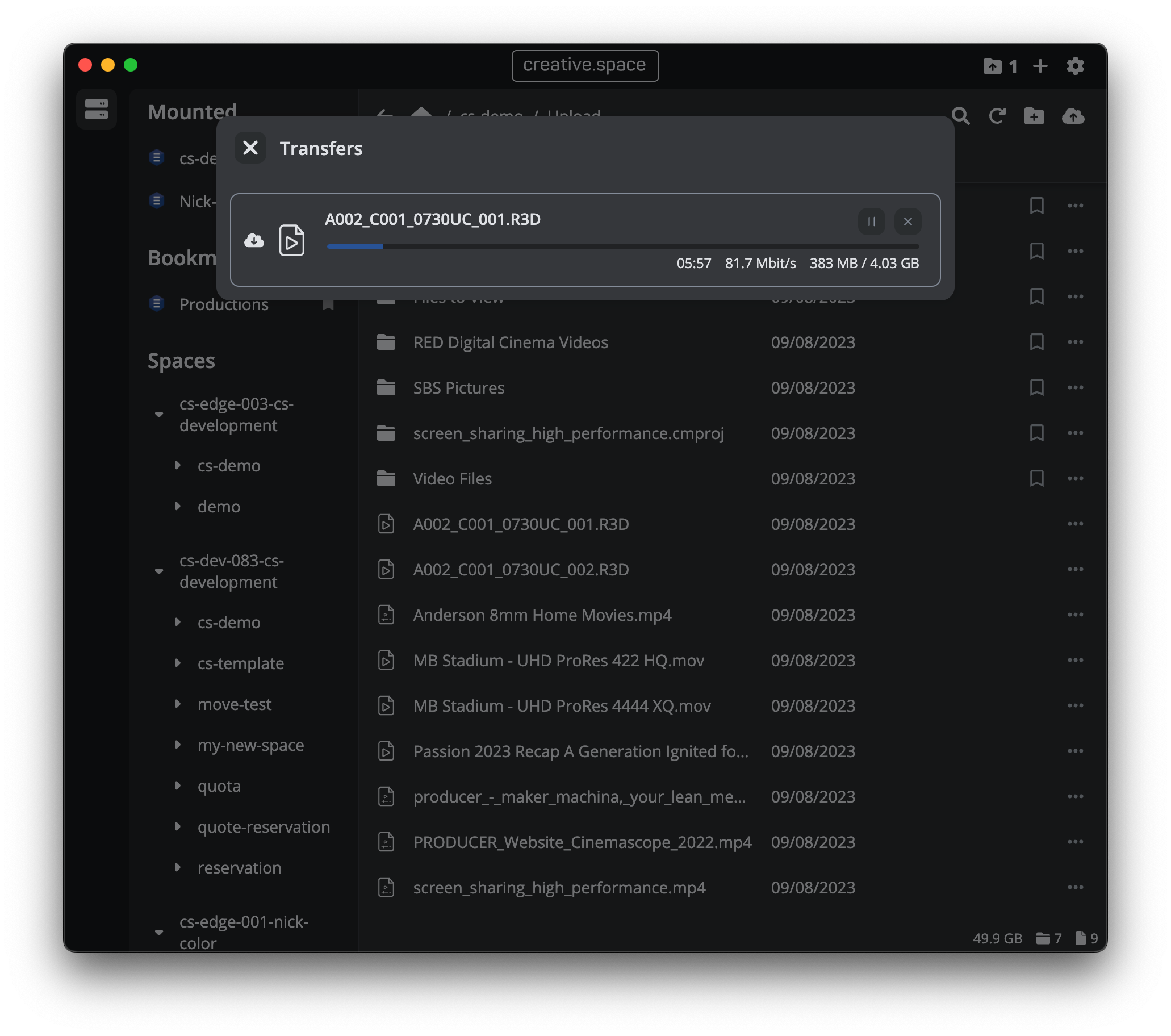Open screen_sharing_high_performance.cmproj folder

click(569, 433)
